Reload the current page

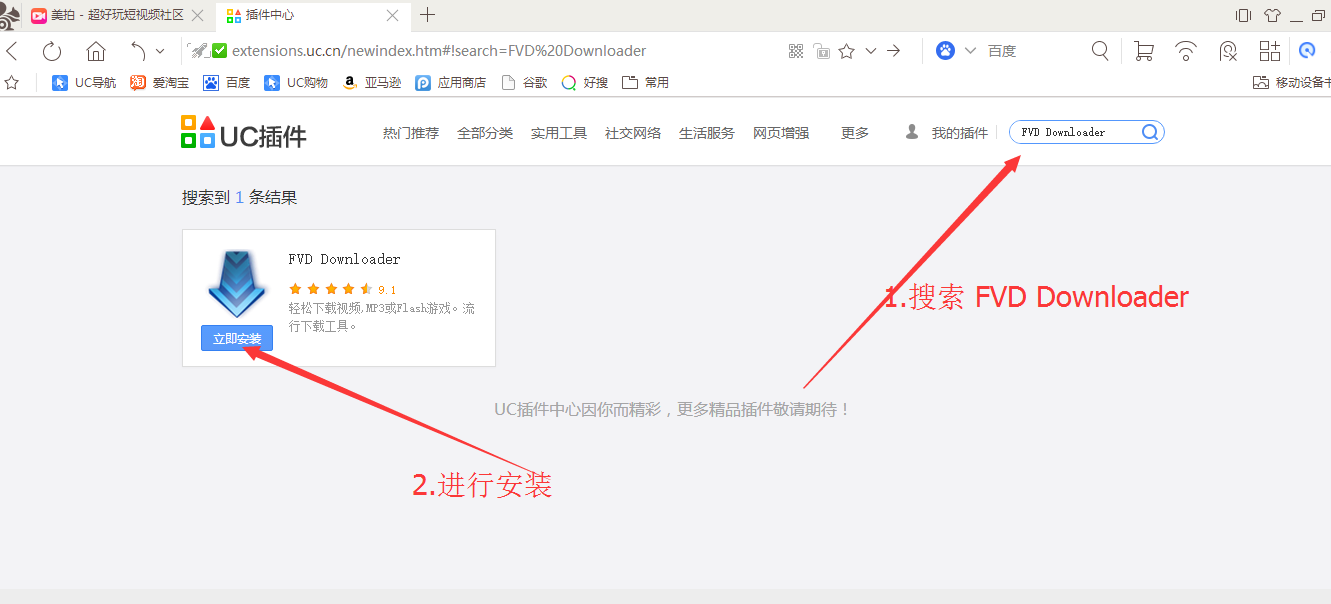pos(52,51)
